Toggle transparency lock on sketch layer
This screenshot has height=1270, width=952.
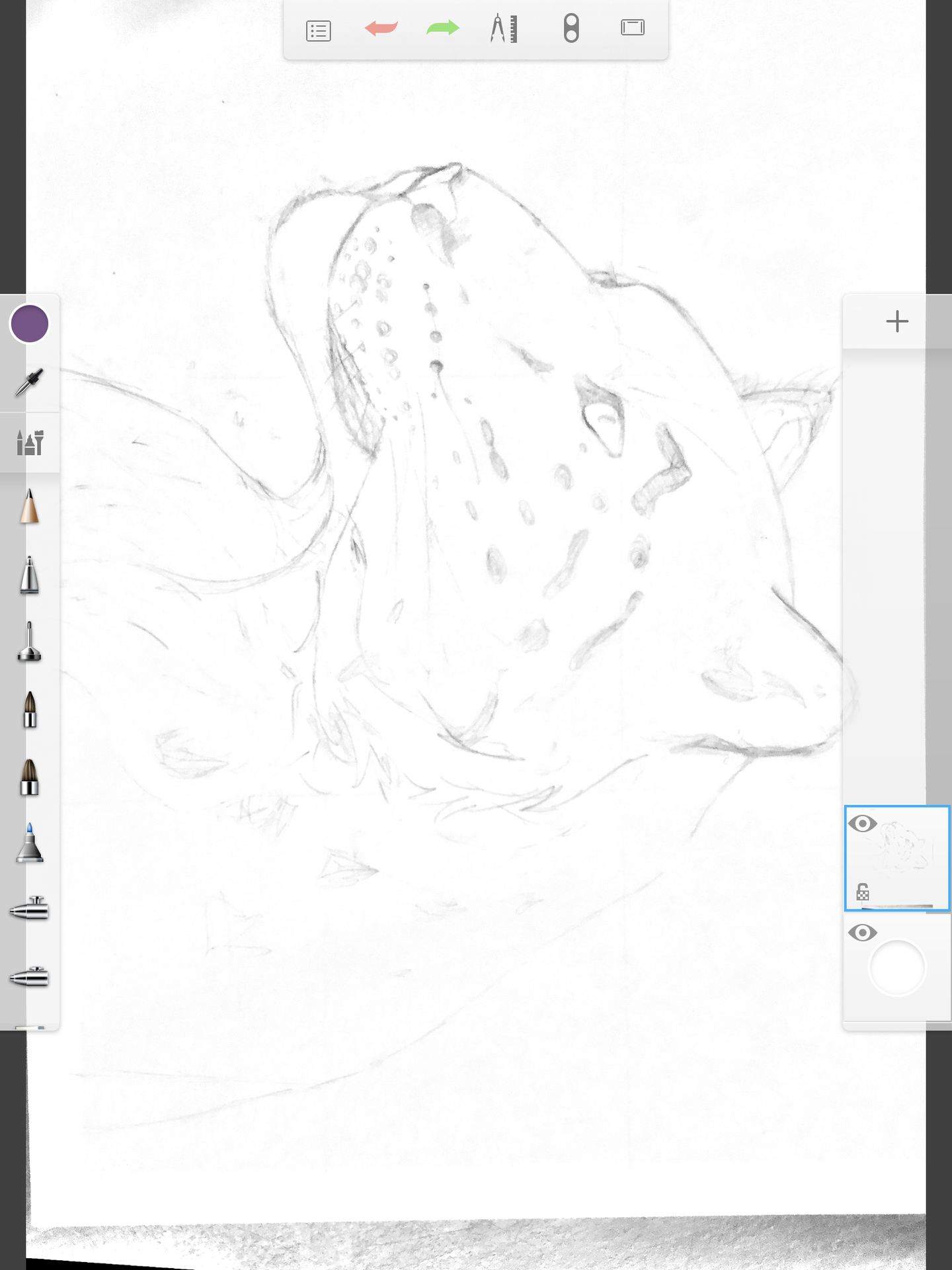click(863, 892)
